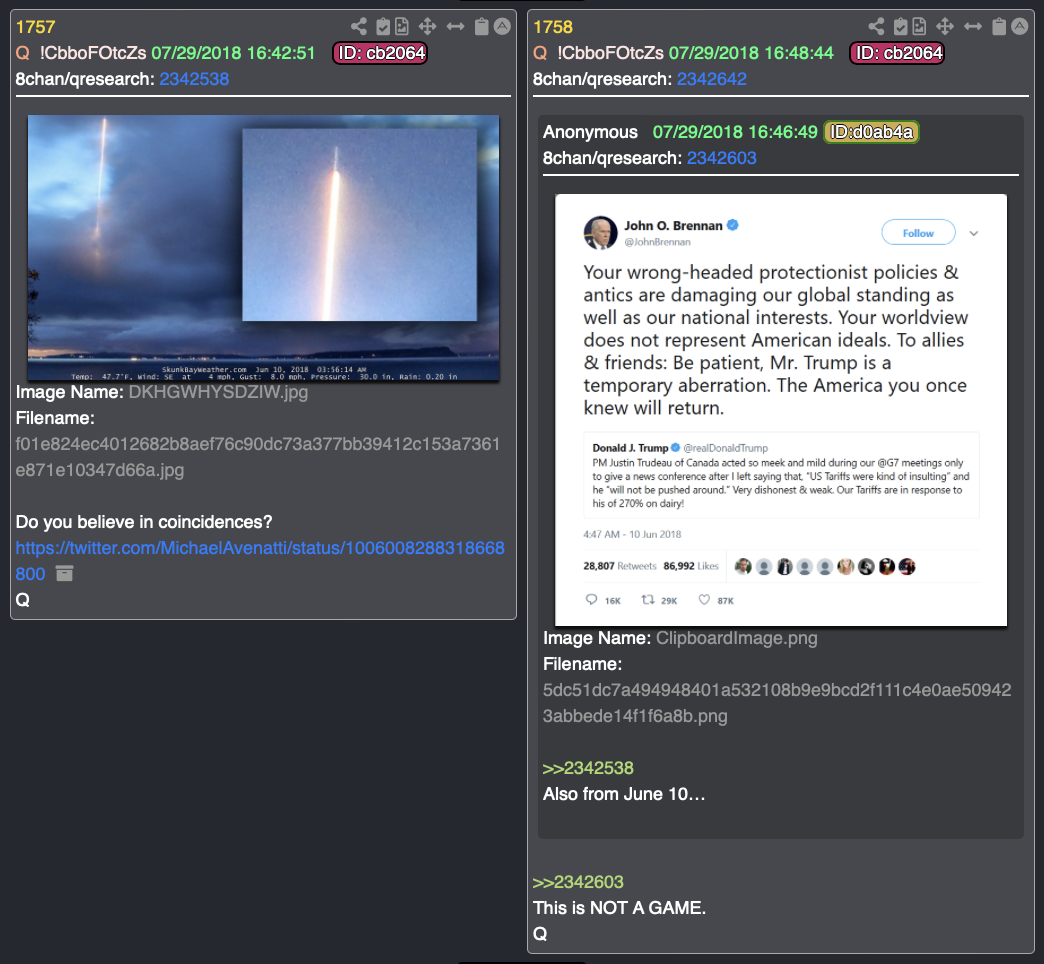Click the clipboard-check icon on post 1757

(x=383, y=27)
